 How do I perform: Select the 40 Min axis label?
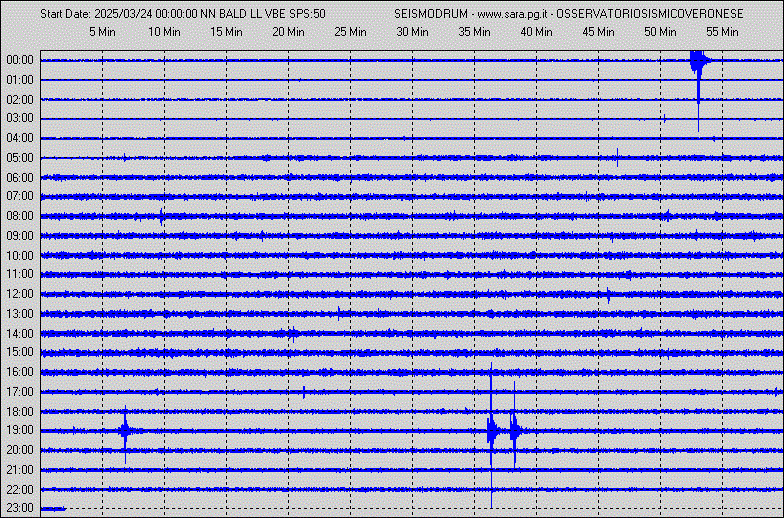point(536,32)
